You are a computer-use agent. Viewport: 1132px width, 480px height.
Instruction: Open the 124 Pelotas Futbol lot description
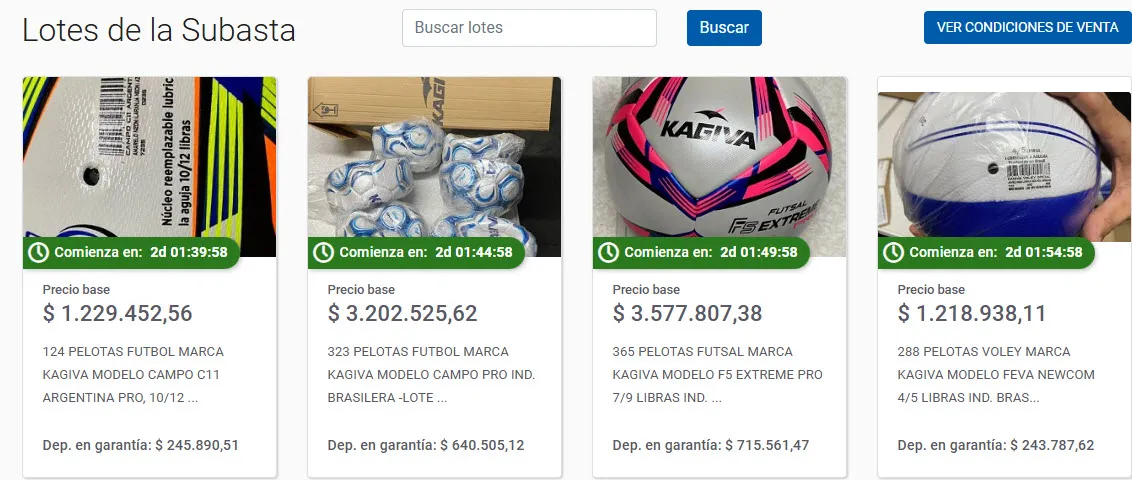[x=134, y=375]
